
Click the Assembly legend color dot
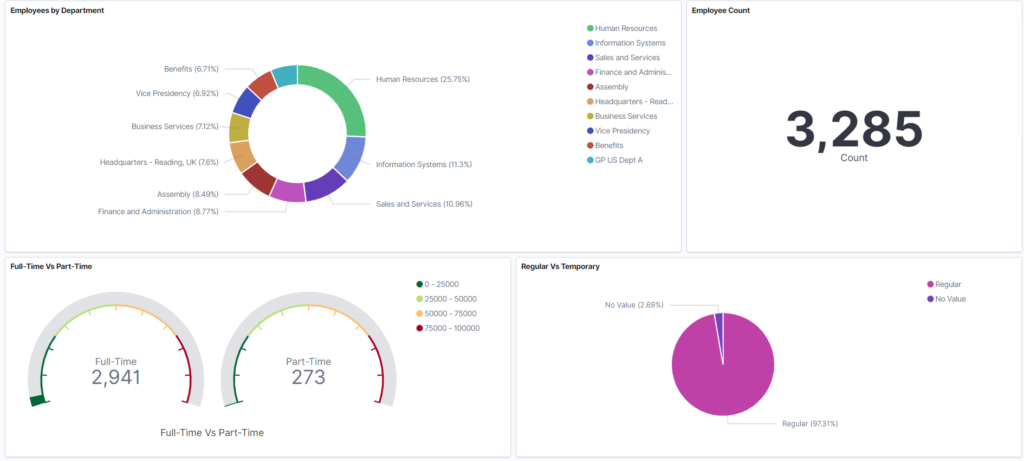point(590,87)
